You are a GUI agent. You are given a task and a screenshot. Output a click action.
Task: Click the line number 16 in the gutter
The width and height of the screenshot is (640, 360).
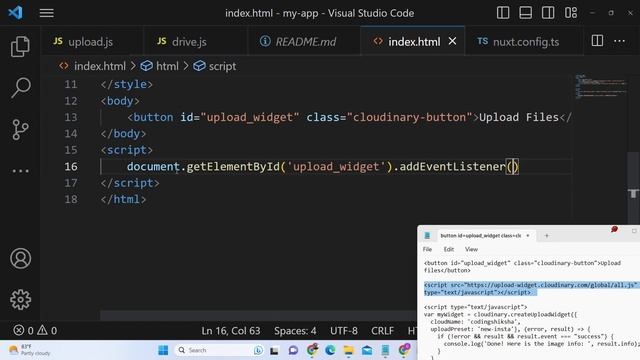(x=71, y=167)
